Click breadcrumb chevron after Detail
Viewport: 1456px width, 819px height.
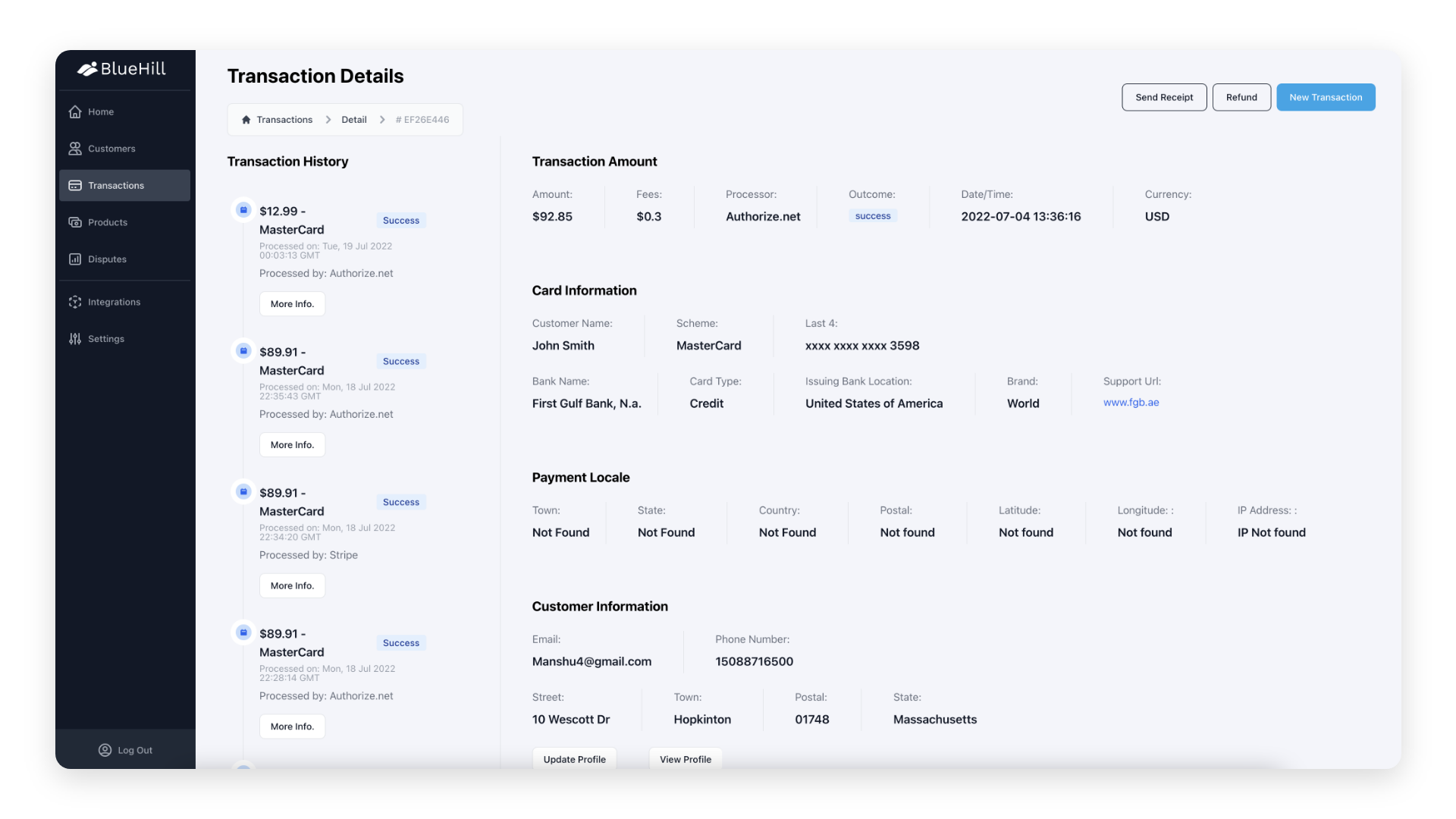382,120
